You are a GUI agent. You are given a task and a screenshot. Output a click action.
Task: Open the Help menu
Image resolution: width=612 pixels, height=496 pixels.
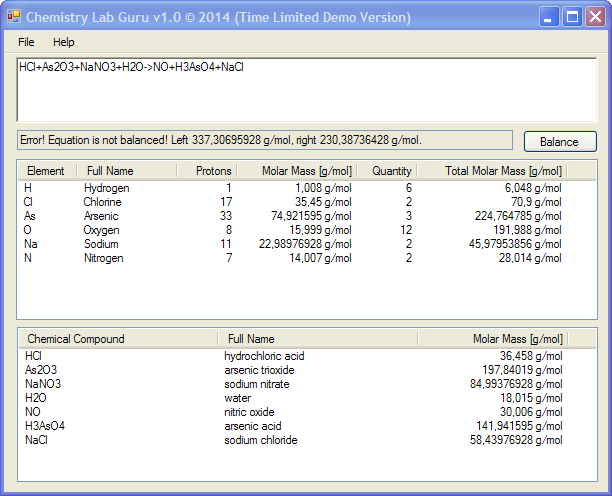[64, 42]
